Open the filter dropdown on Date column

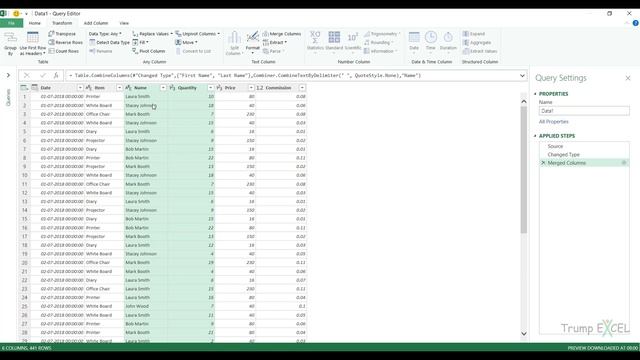click(80, 87)
